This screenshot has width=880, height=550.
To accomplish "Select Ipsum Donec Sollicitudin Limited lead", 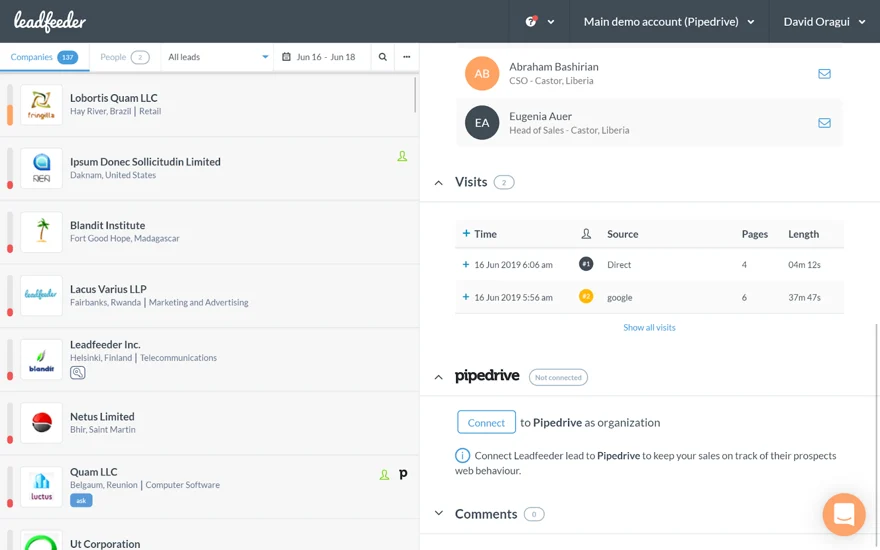I will 209,168.
